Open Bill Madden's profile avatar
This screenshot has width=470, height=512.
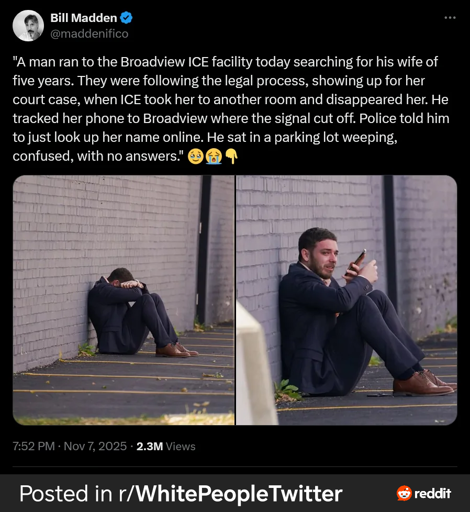click(28, 26)
